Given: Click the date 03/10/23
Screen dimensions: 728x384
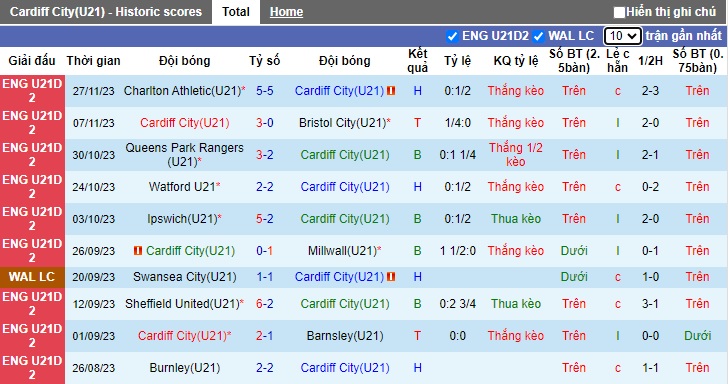Looking at the screenshot, I should [x=93, y=219].
